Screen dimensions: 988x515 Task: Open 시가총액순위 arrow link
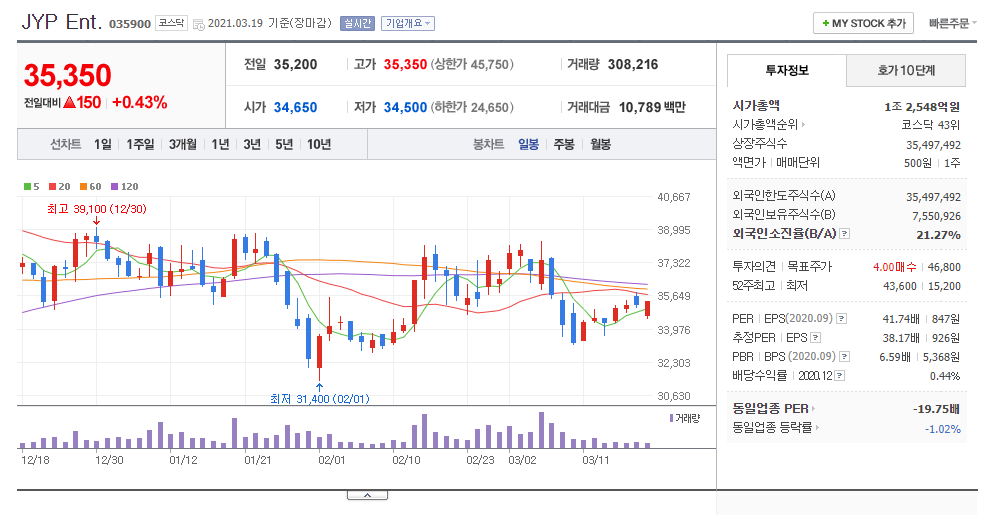[769, 125]
